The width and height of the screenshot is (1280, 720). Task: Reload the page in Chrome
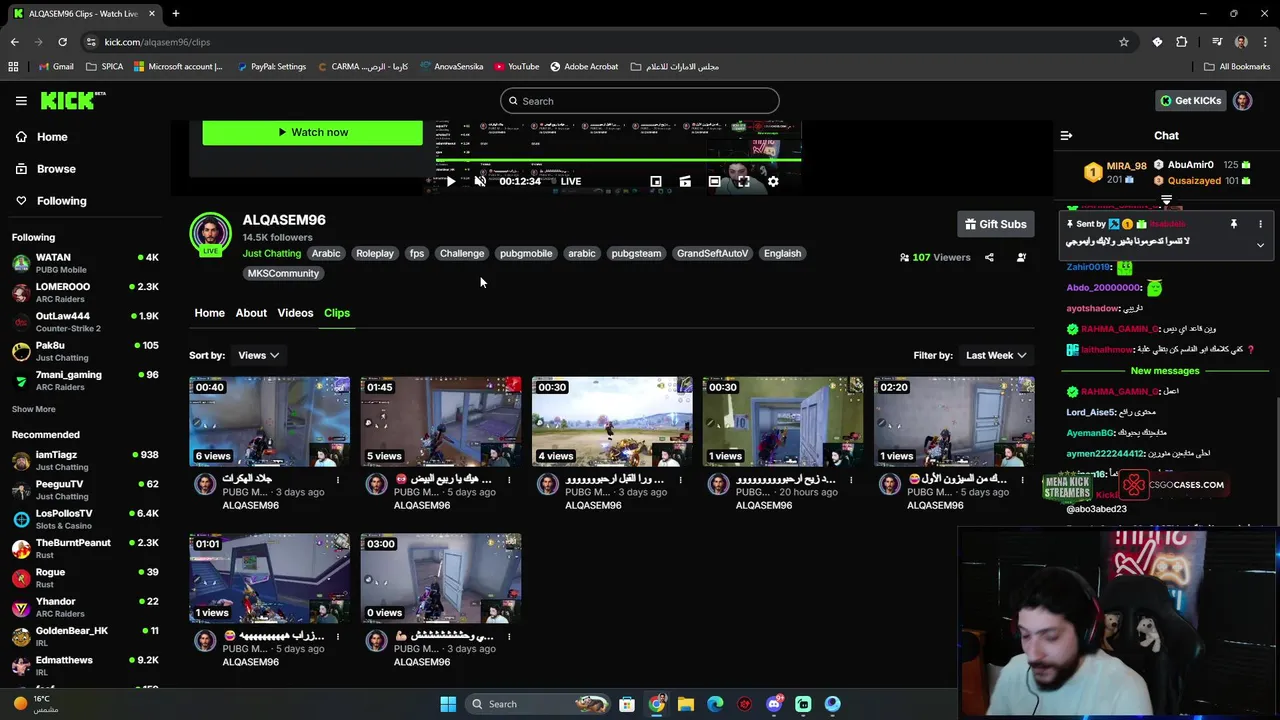[62, 42]
